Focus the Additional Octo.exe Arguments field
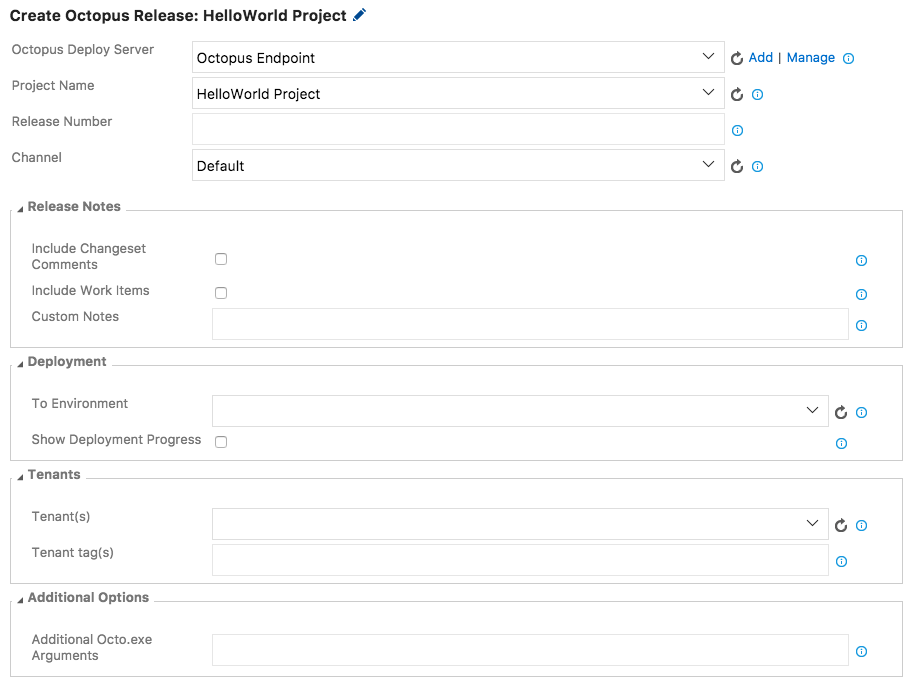909x682 pixels. coord(530,650)
